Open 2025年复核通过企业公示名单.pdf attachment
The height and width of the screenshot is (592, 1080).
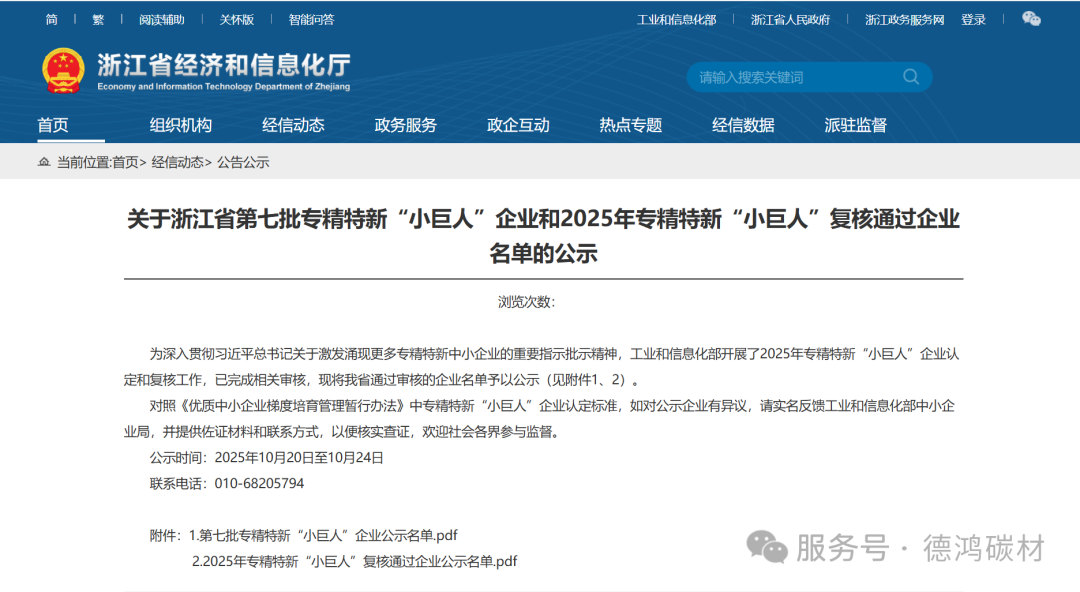click(x=354, y=561)
